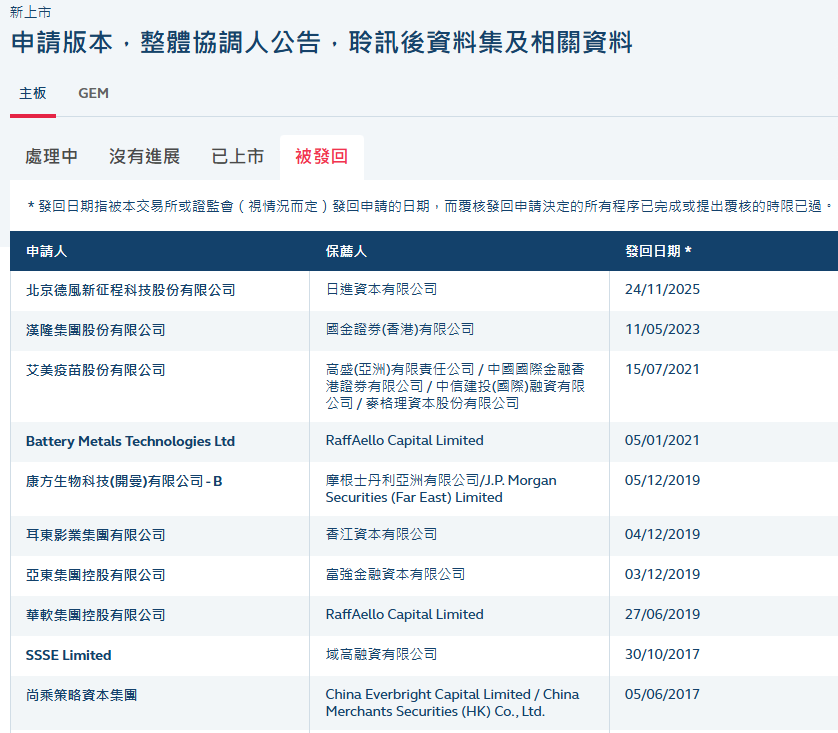Select the 被發回 sub-tab
This screenshot has height=733, width=838.
322,157
